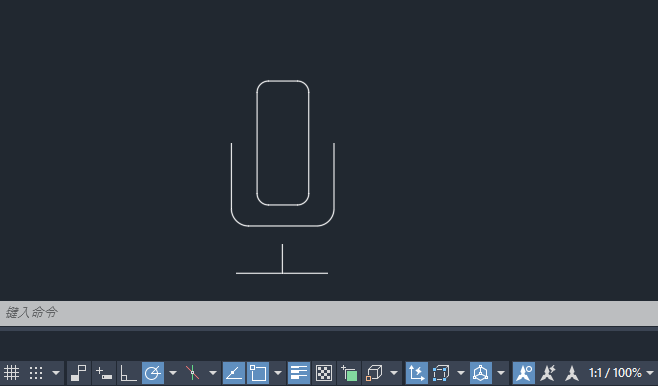This screenshot has height=386, width=658.
Task: Turn off Object Snap Tracking
Action: click(x=234, y=373)
